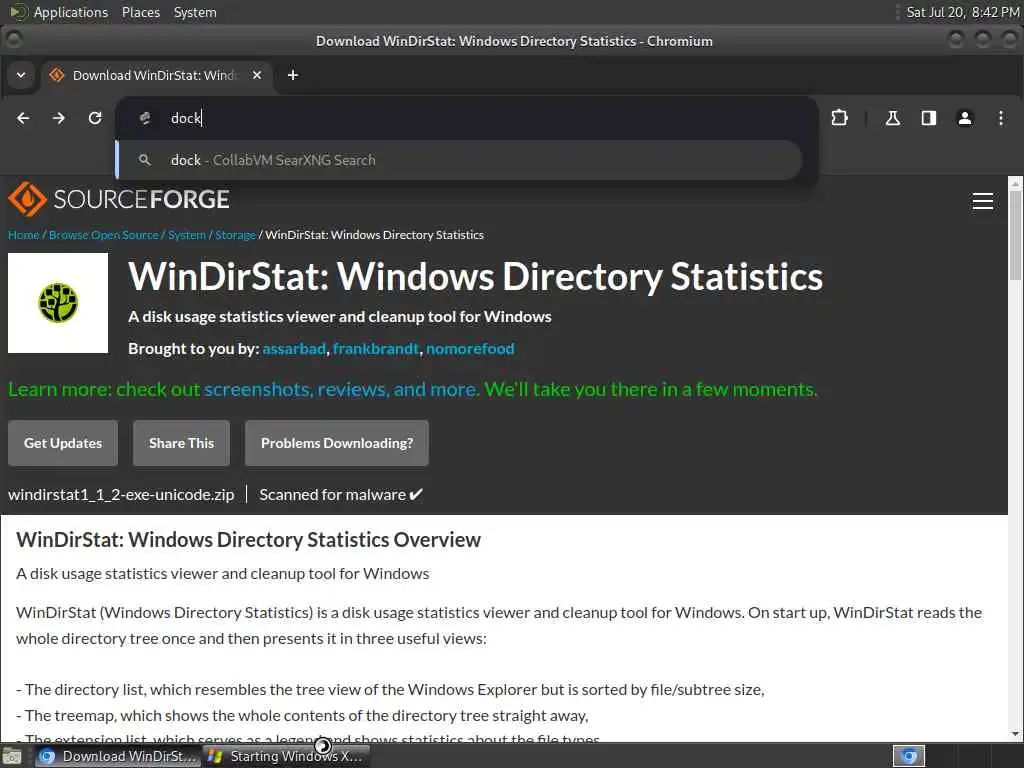Open a new tab with plus button
Image resolution: width=1024 pixels, height=768 pixels.
[293, 76]
